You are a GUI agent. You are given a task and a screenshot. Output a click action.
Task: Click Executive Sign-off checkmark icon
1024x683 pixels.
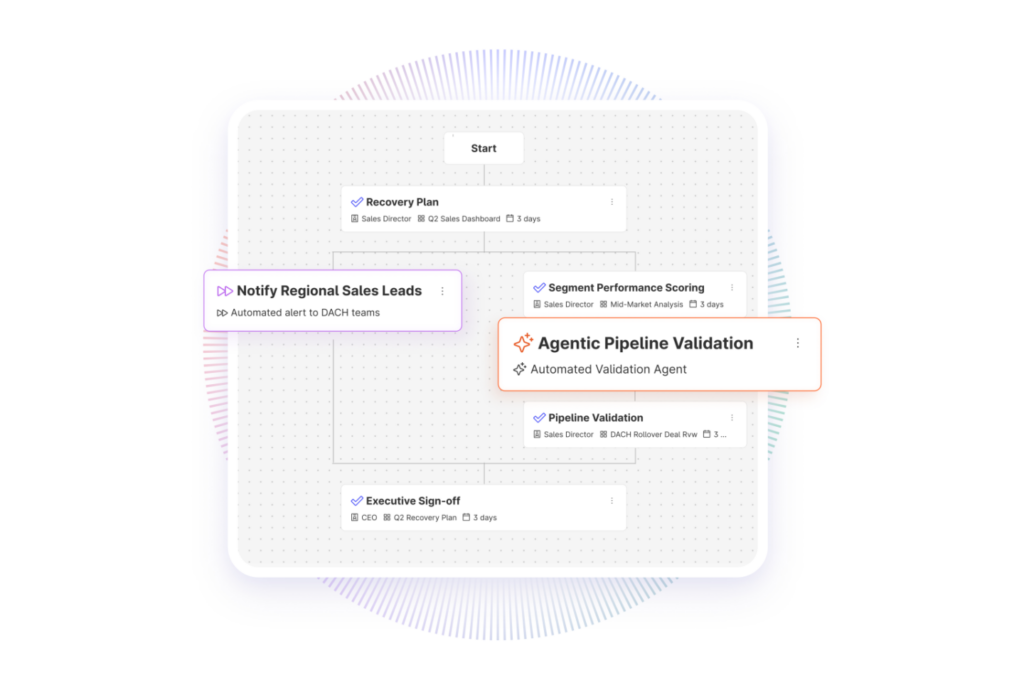click(357, 501)
